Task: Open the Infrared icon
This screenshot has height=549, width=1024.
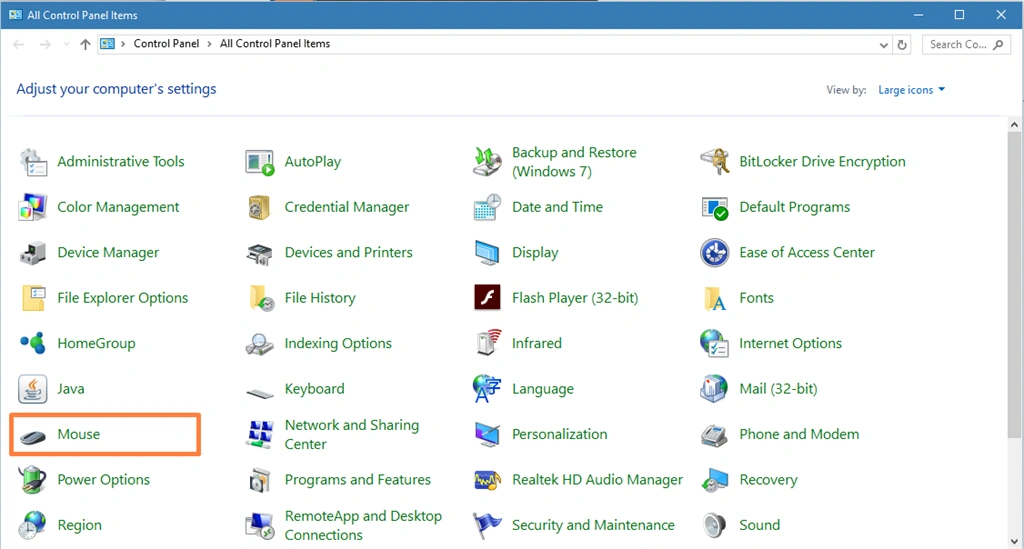Action: pyautogui.click(x=487, y=343)
